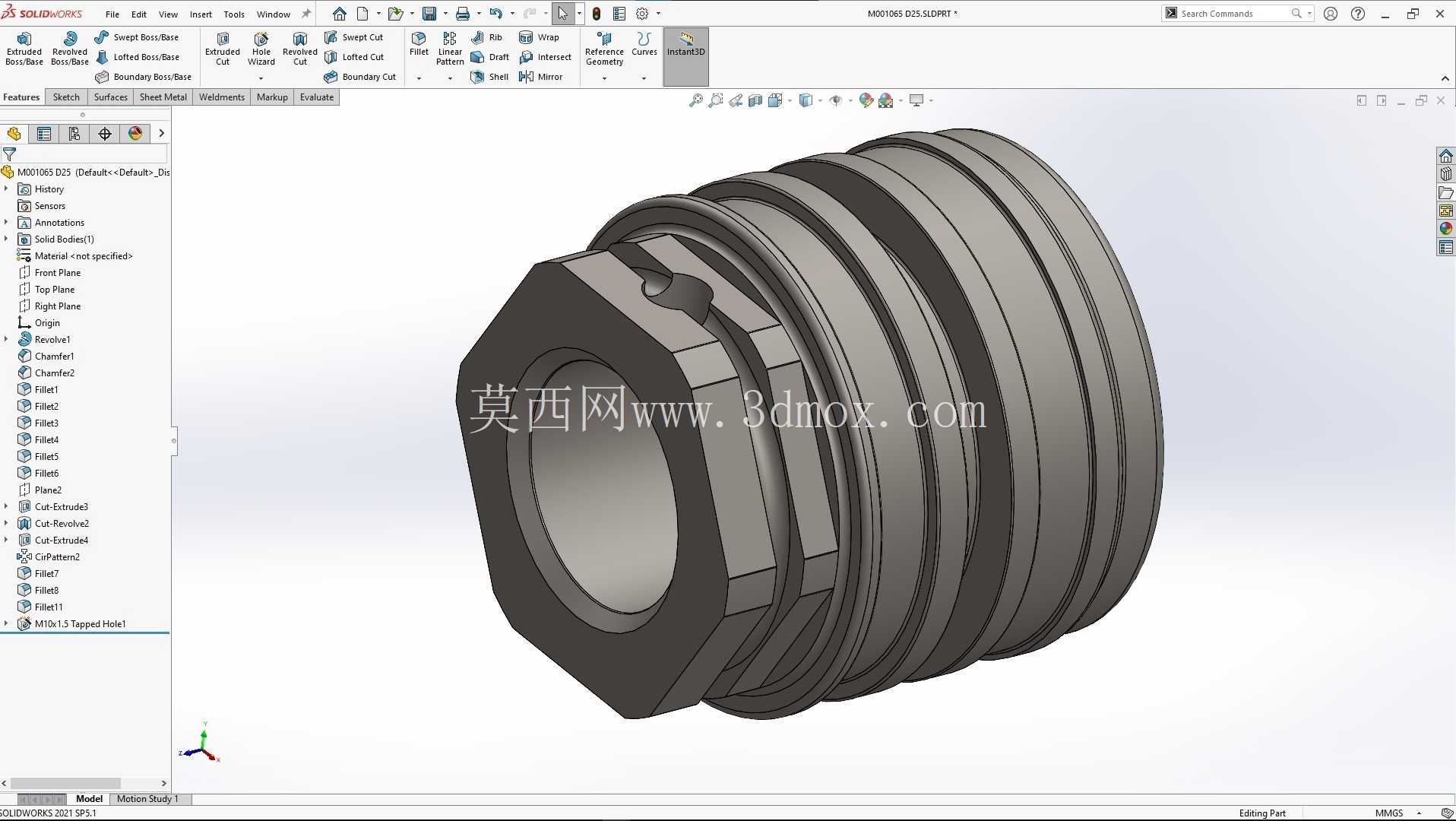The height and width of the screenshot is (821, 1456).
Task: Click the Boundary Cut tool
Action: coord(360,77)
